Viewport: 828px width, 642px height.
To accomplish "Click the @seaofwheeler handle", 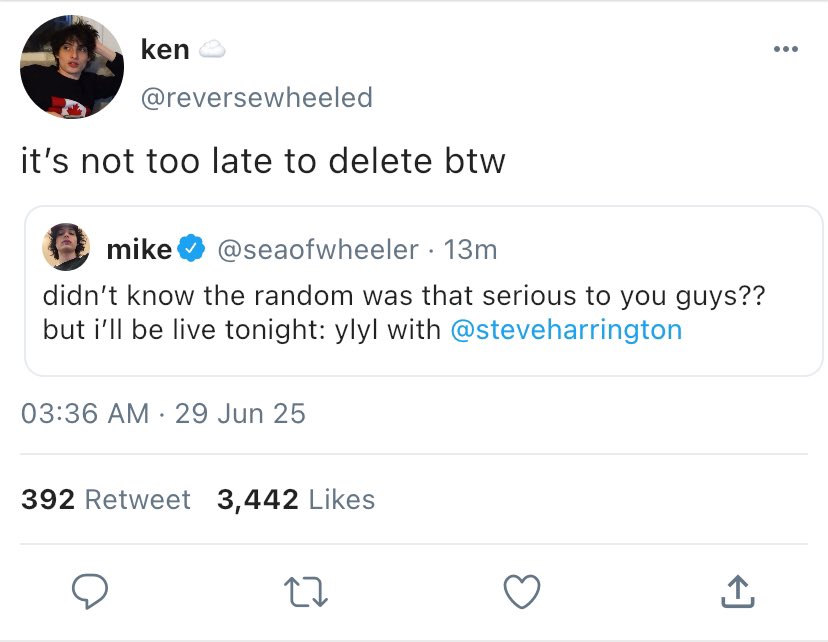I will tap(317, 249).
